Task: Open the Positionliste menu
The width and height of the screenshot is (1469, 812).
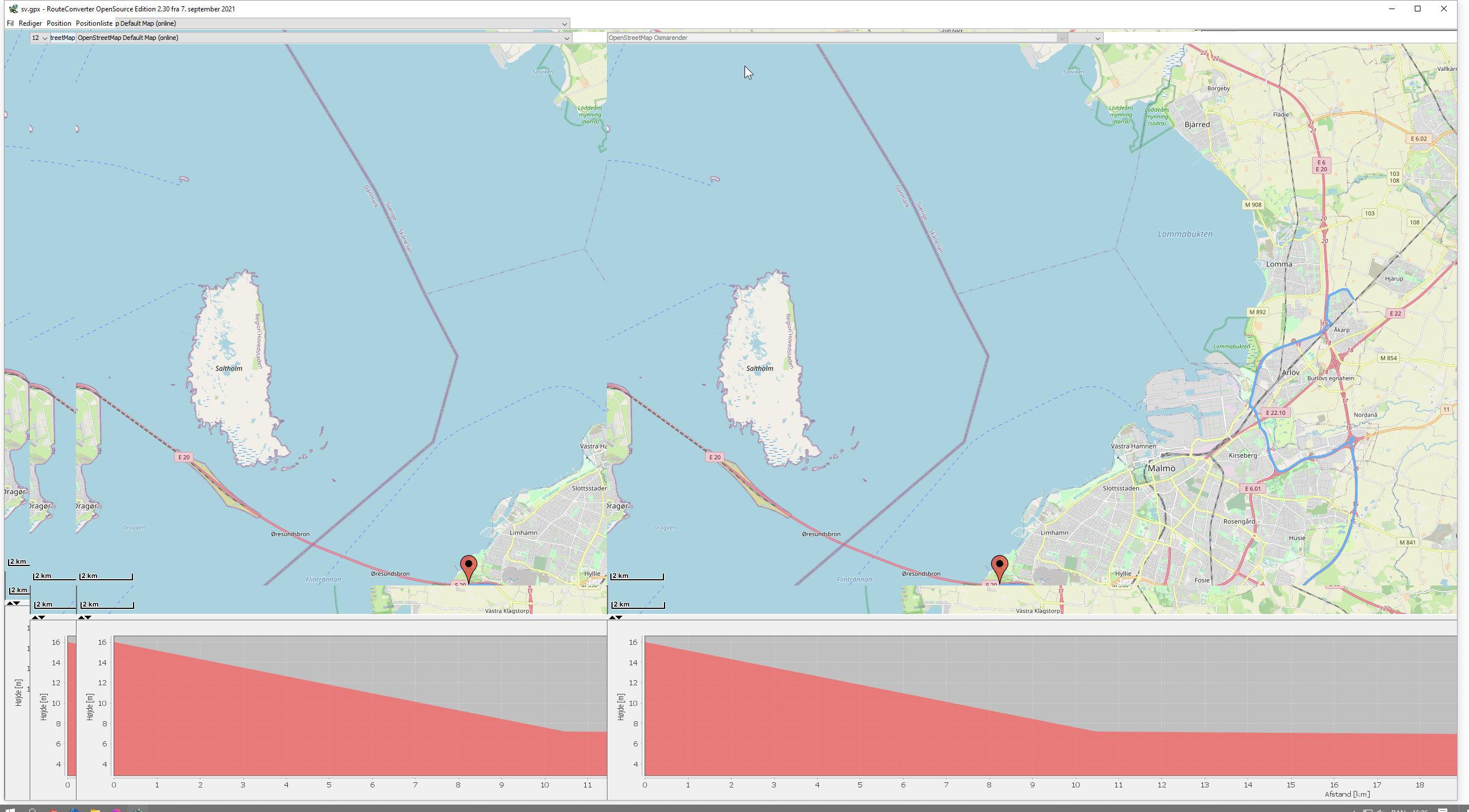Action: tap(94, 23)
